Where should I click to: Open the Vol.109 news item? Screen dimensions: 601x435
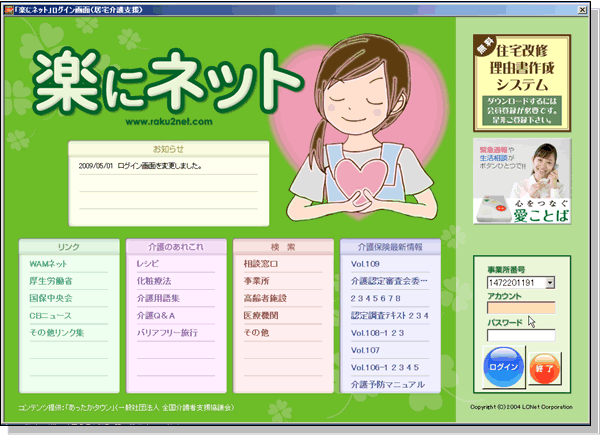365,264
